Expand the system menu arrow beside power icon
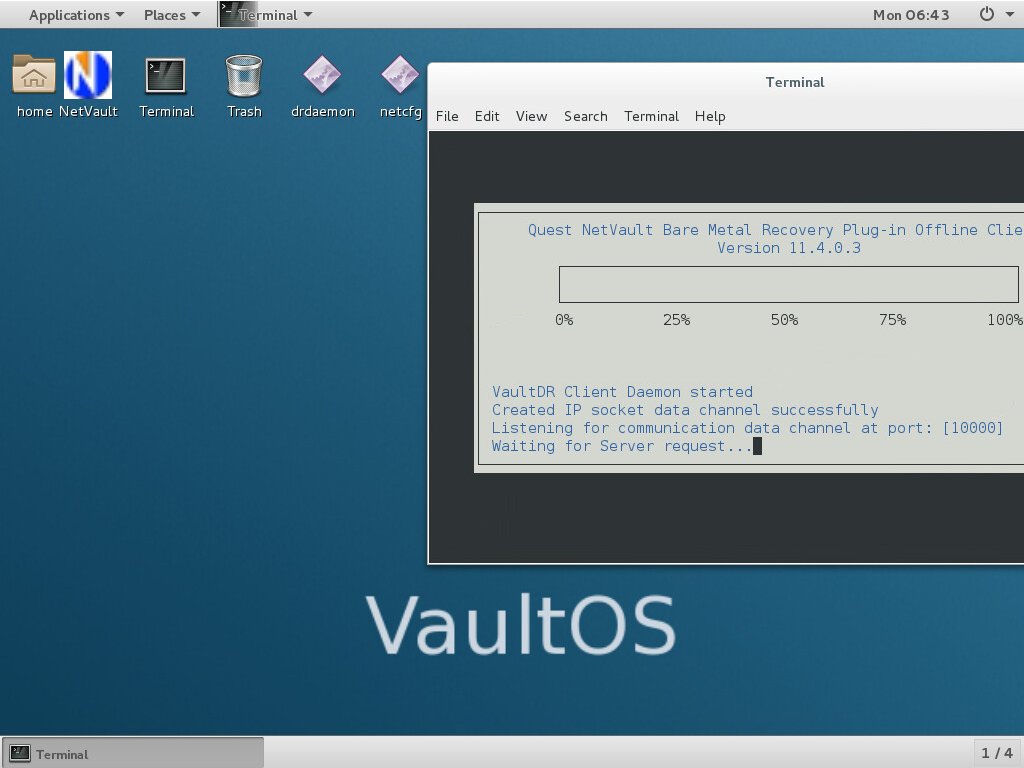This screenshot has width=1024, height=768. click(1010, 14)
